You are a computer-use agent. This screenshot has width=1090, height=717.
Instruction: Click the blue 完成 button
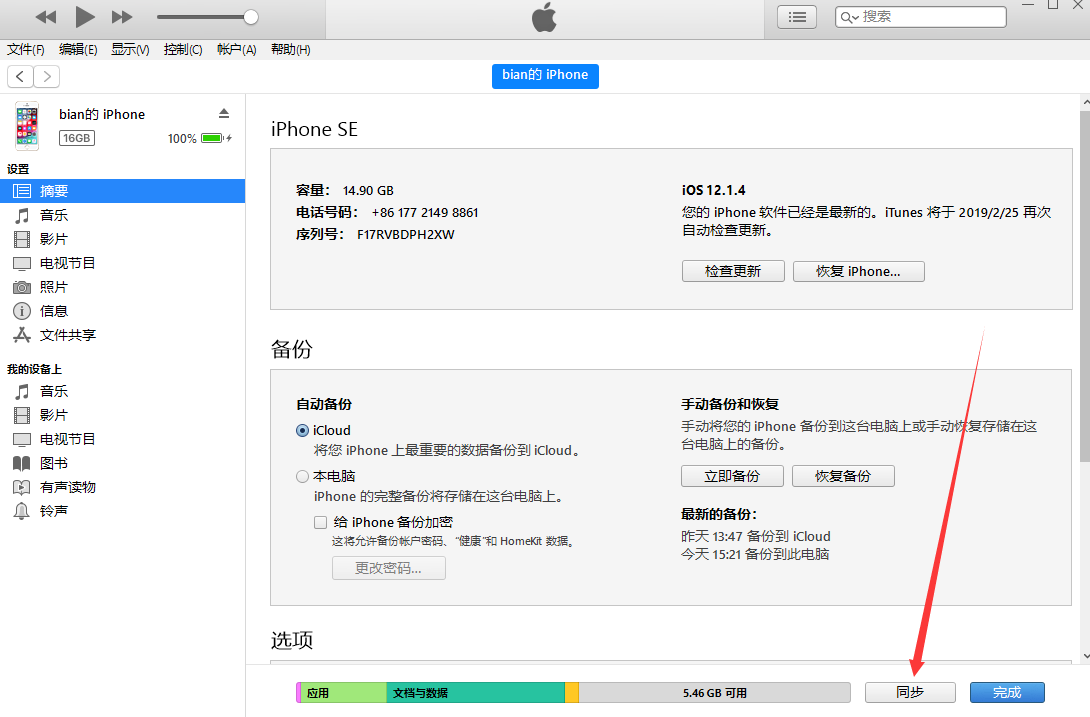click(1007, 693)
